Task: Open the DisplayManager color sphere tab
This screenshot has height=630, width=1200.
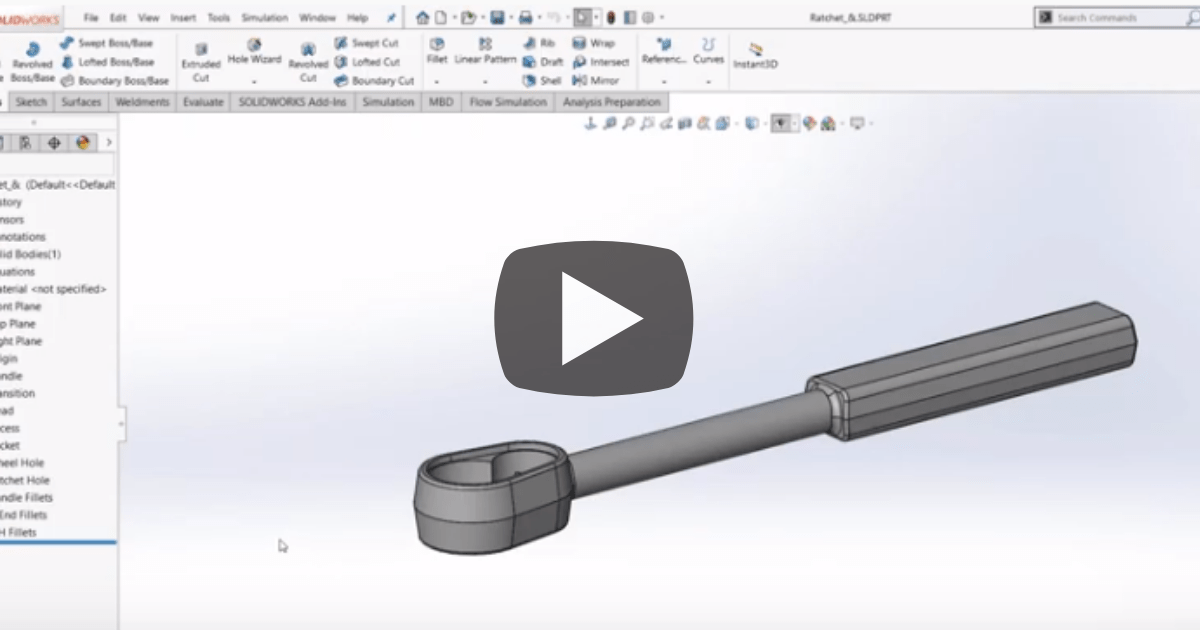Action: pyautogui.click(x=83, y=143)
